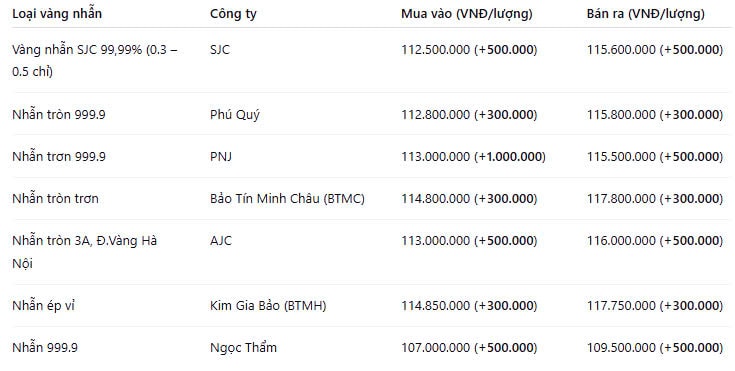Select the 'Mua vào (VNĐ/lượng)' header
This screenshot has height=371, width=735.
pyautogui.click(x=466, y=14)
